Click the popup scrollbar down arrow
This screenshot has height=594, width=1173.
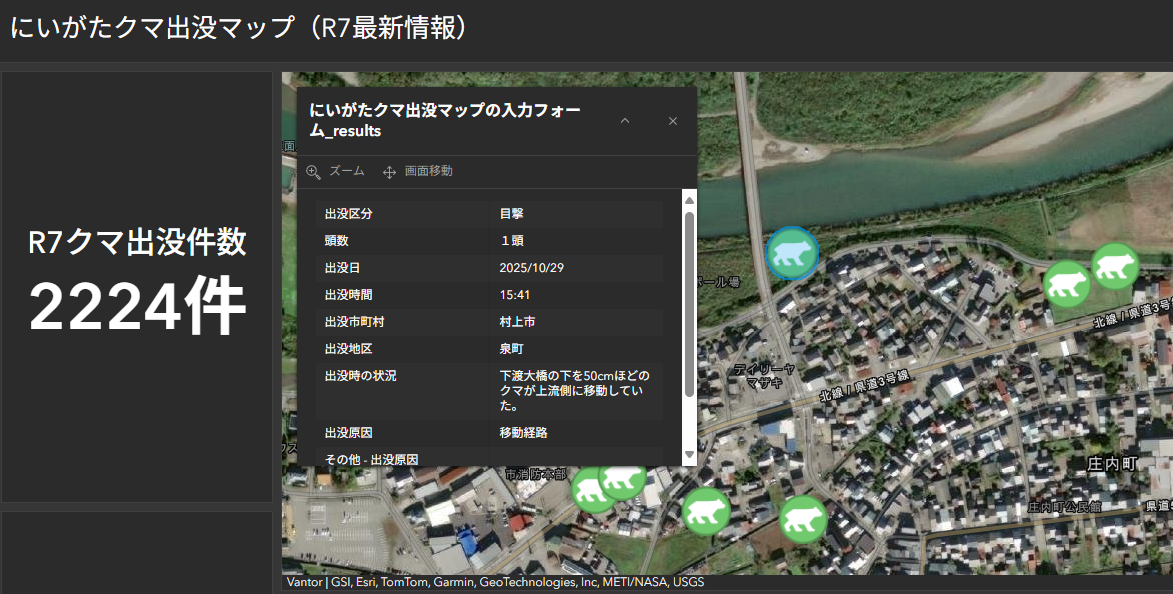click(x=688, y=455)
